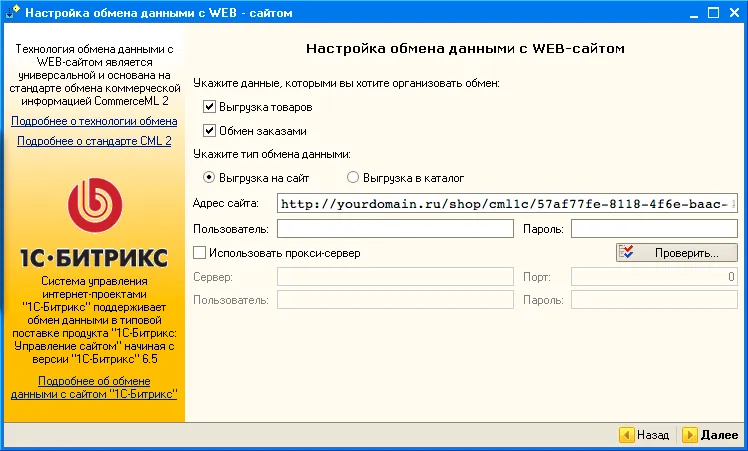Open link about exchange with сайтом 1С-Битрикс
The width and height of the screenshot is (748, 451).
point(94,388)
